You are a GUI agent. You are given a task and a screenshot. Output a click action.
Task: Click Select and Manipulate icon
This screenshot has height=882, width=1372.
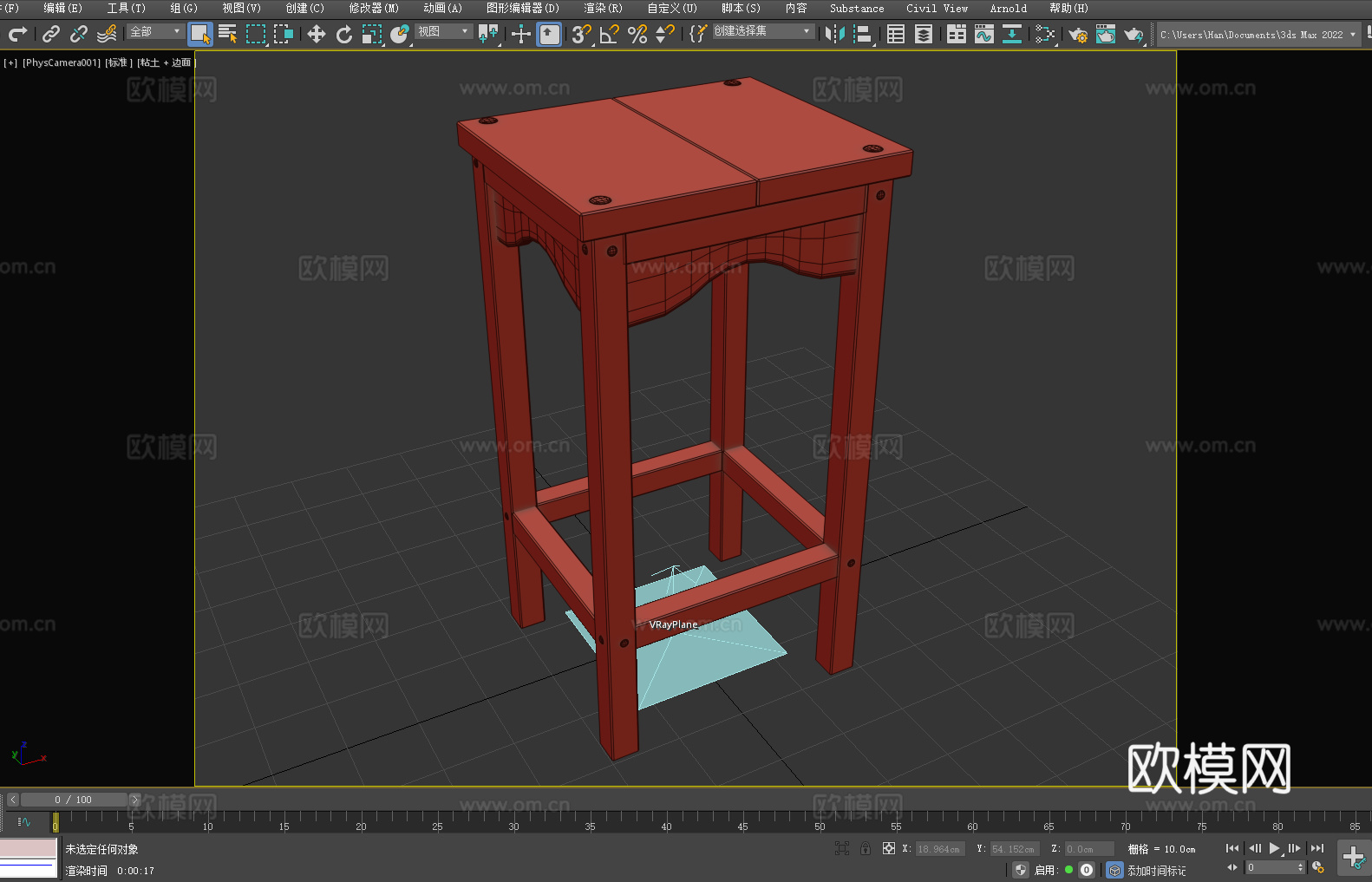[521, 34]
